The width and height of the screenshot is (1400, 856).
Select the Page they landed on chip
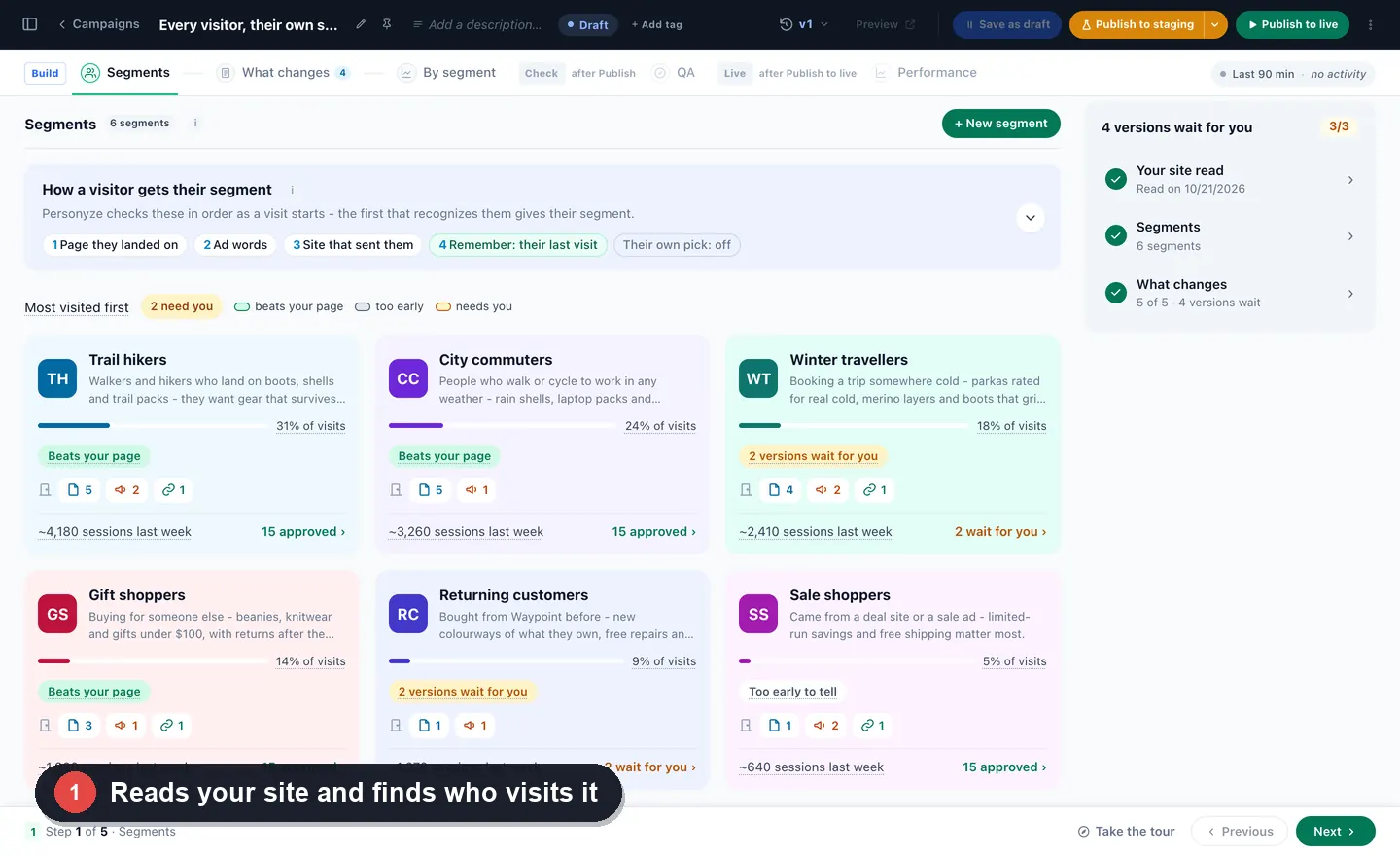tap(115, 245)
